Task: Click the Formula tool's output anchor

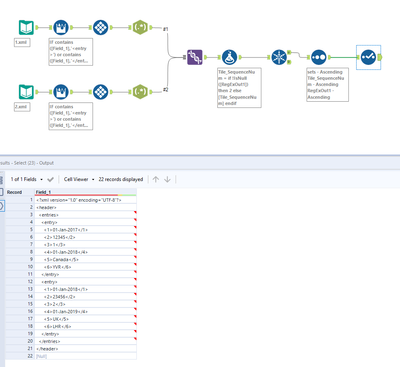Action: tap(240, 57)
